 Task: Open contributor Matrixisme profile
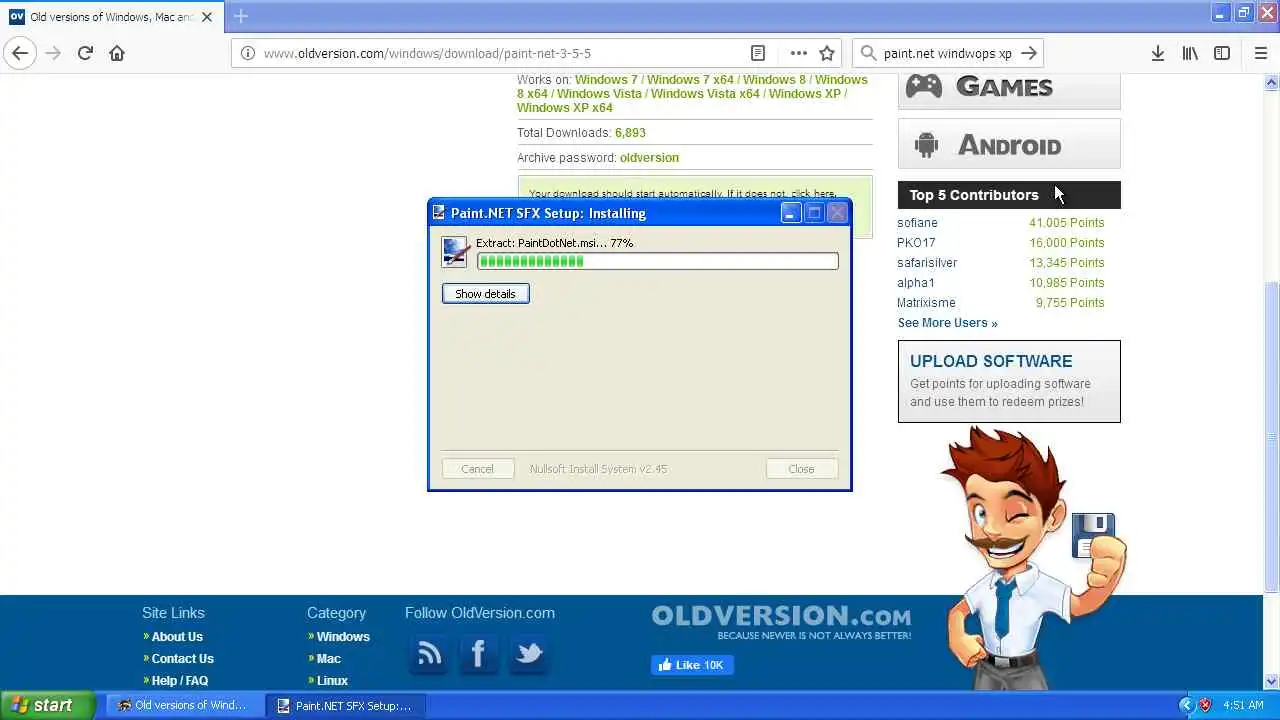click(926, 303)
